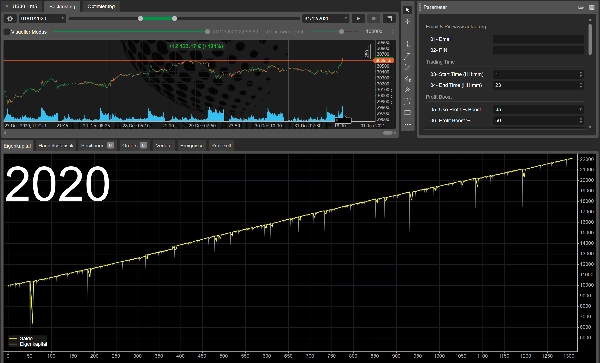Image resolution: width=600 pixels, height=363 pixels.
Task: Stop the running backtest
Action: click(373, 18)
